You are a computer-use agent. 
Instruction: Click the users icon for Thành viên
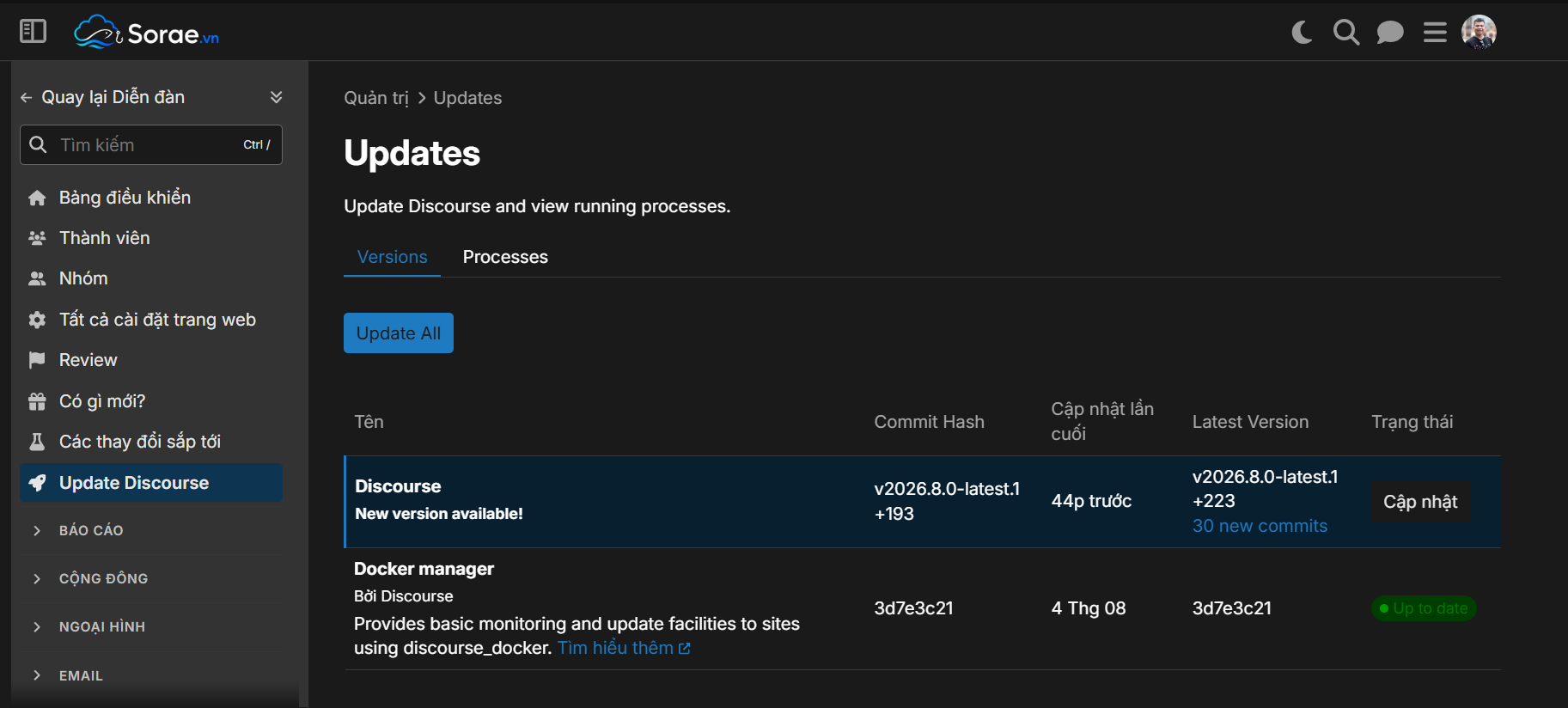(37, 238)
